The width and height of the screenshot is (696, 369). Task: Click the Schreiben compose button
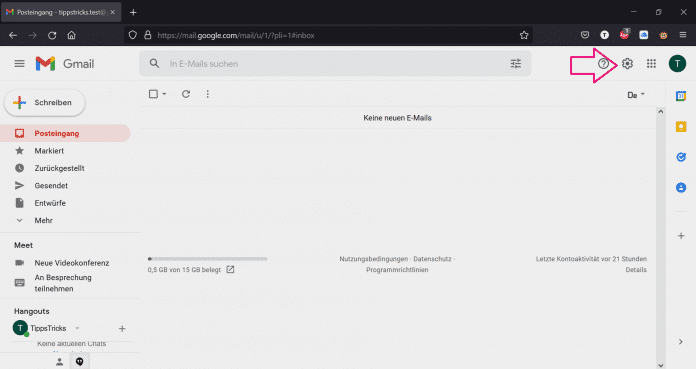click(x=44, y=103)
